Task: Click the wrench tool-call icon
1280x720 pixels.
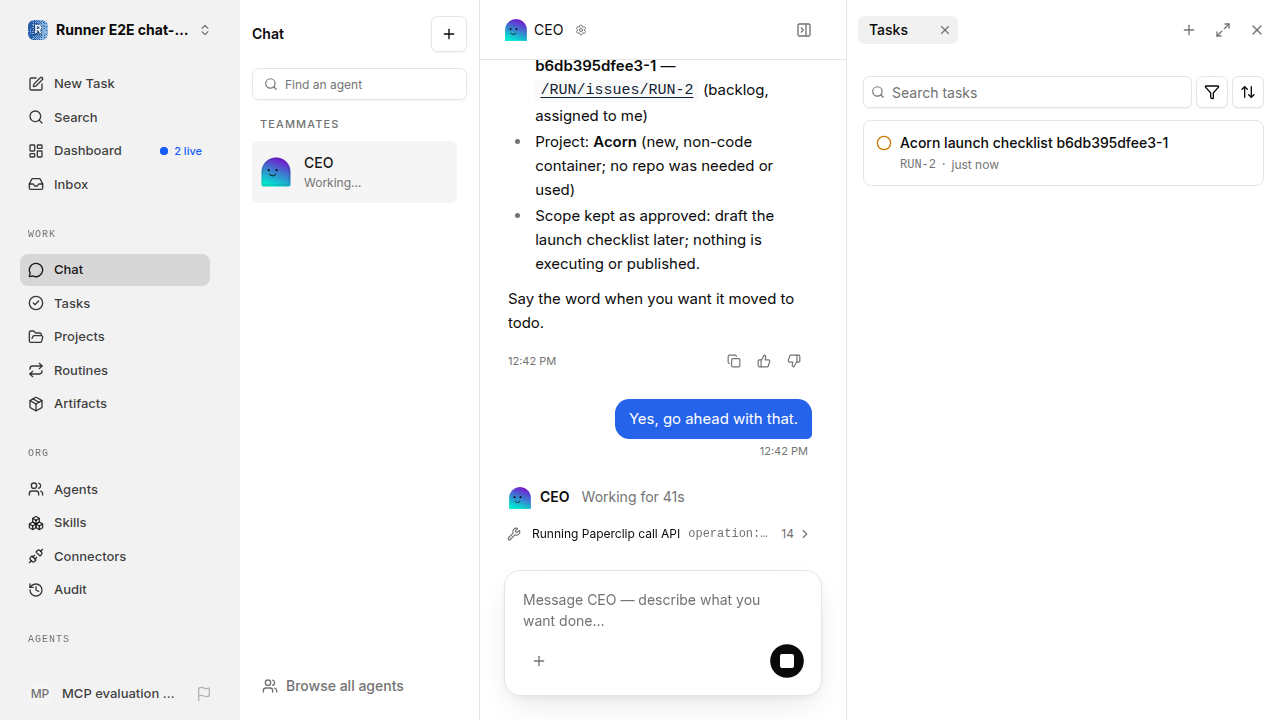Action: [x=514, y=534]
